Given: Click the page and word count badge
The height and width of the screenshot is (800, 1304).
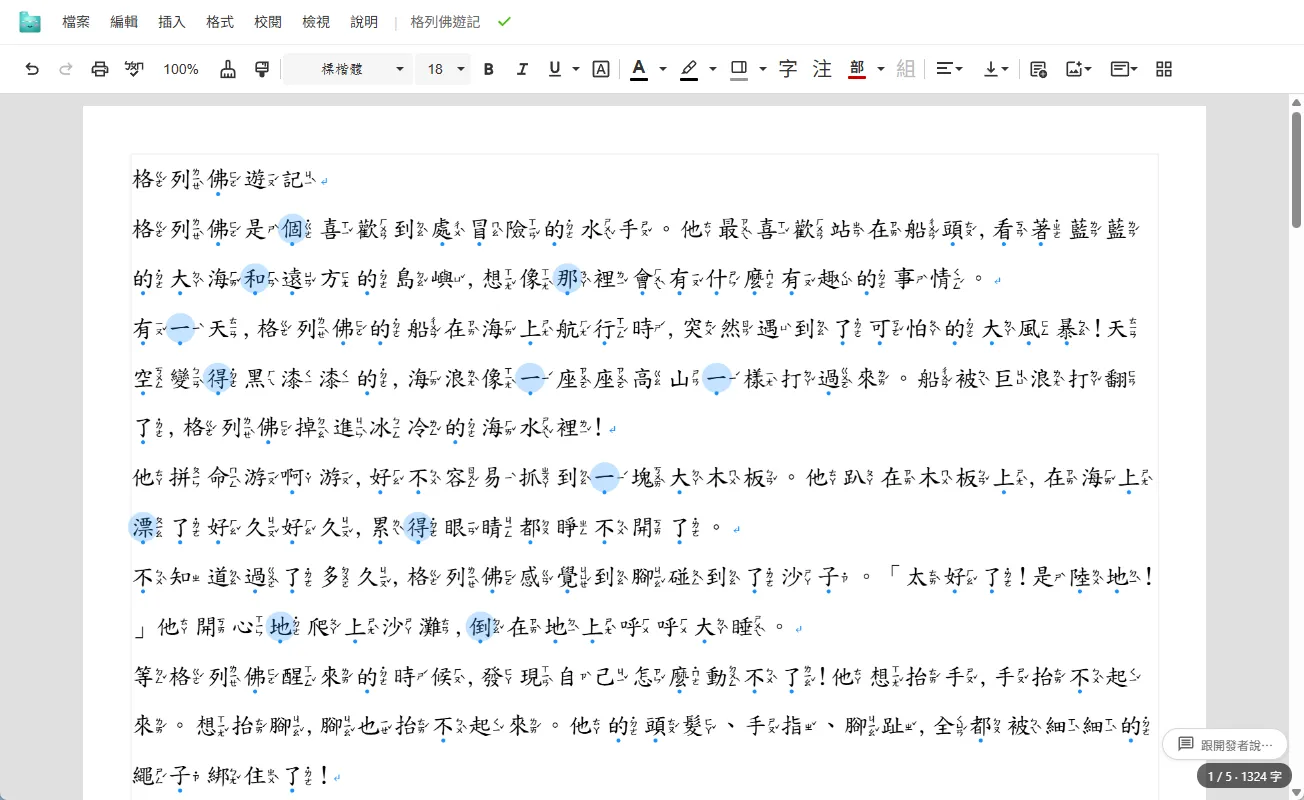Looking at the screenshot, I should pos(1244,776).
